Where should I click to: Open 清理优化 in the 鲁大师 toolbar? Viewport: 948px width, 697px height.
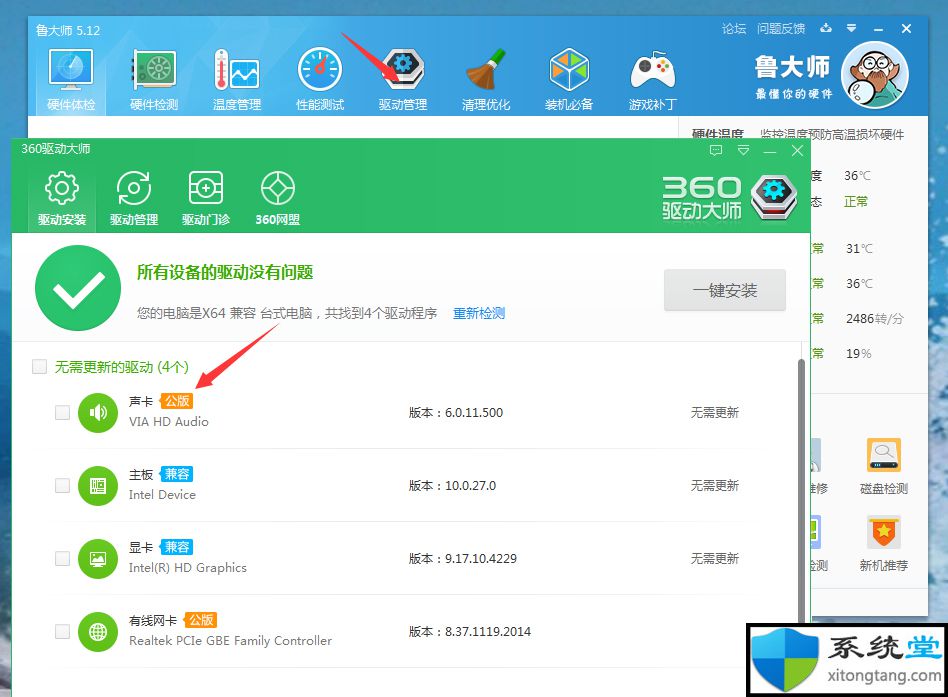coord(485,80)
